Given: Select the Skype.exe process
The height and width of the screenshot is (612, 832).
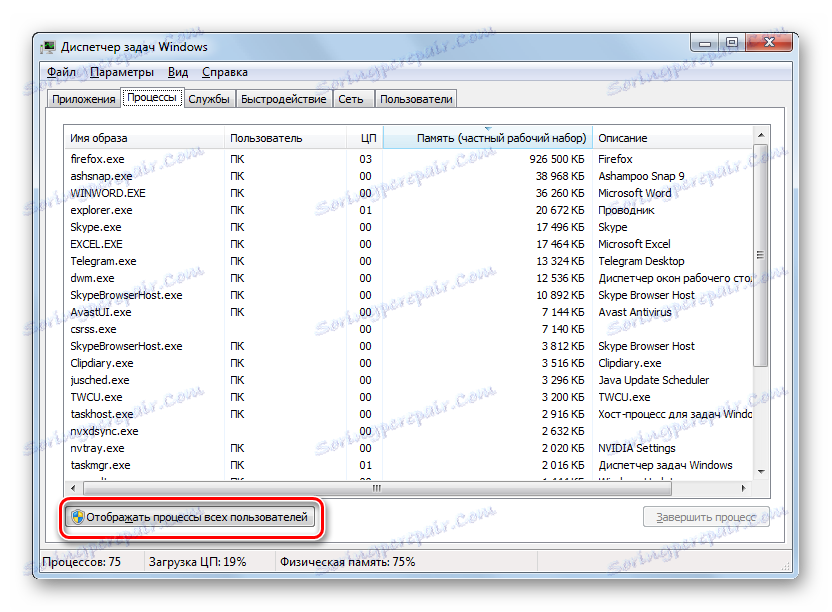Looking at the screenshot, I should pyautogui.click(x=409, y=227).
